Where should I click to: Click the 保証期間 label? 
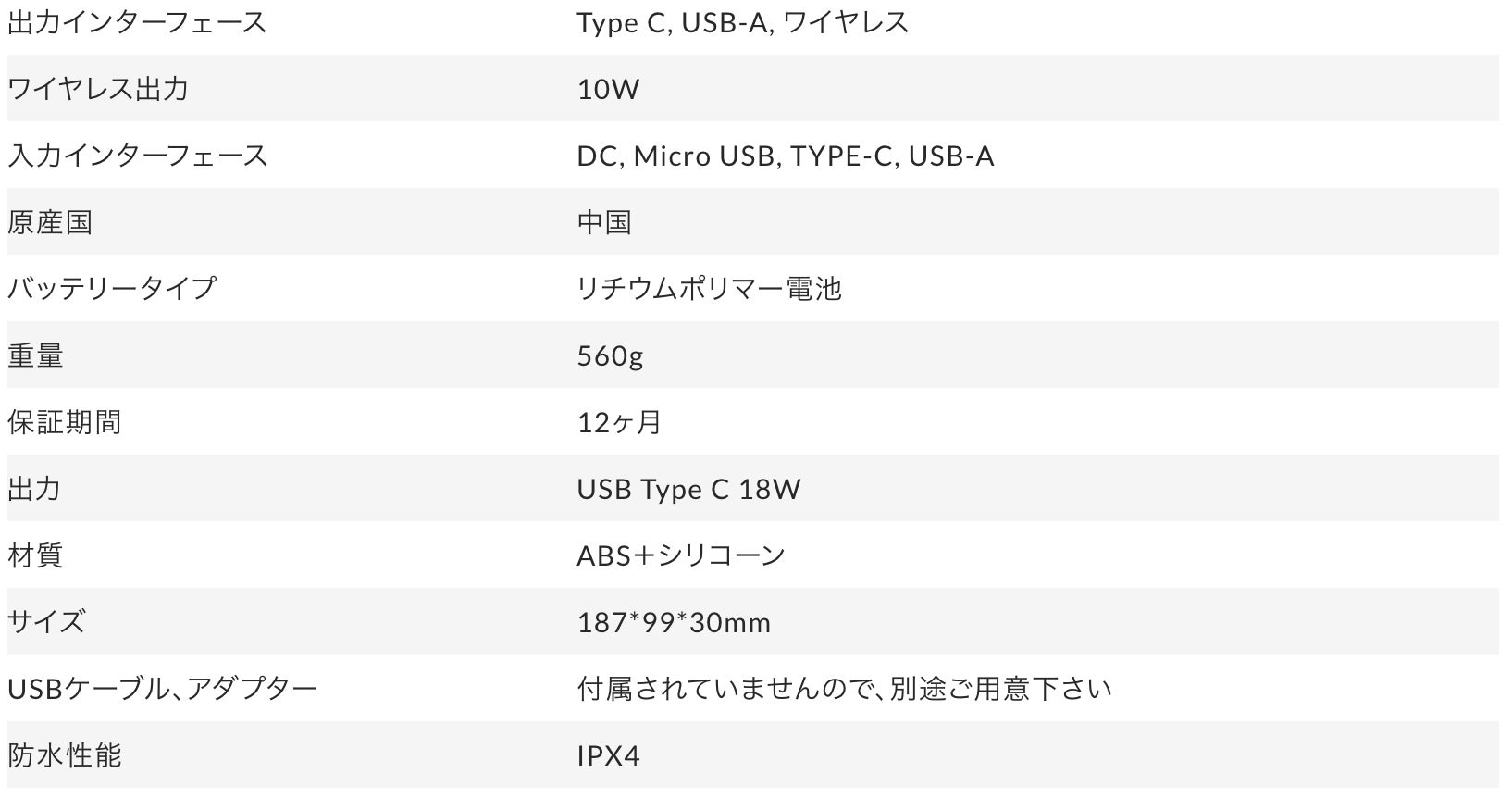click(64, 422)
